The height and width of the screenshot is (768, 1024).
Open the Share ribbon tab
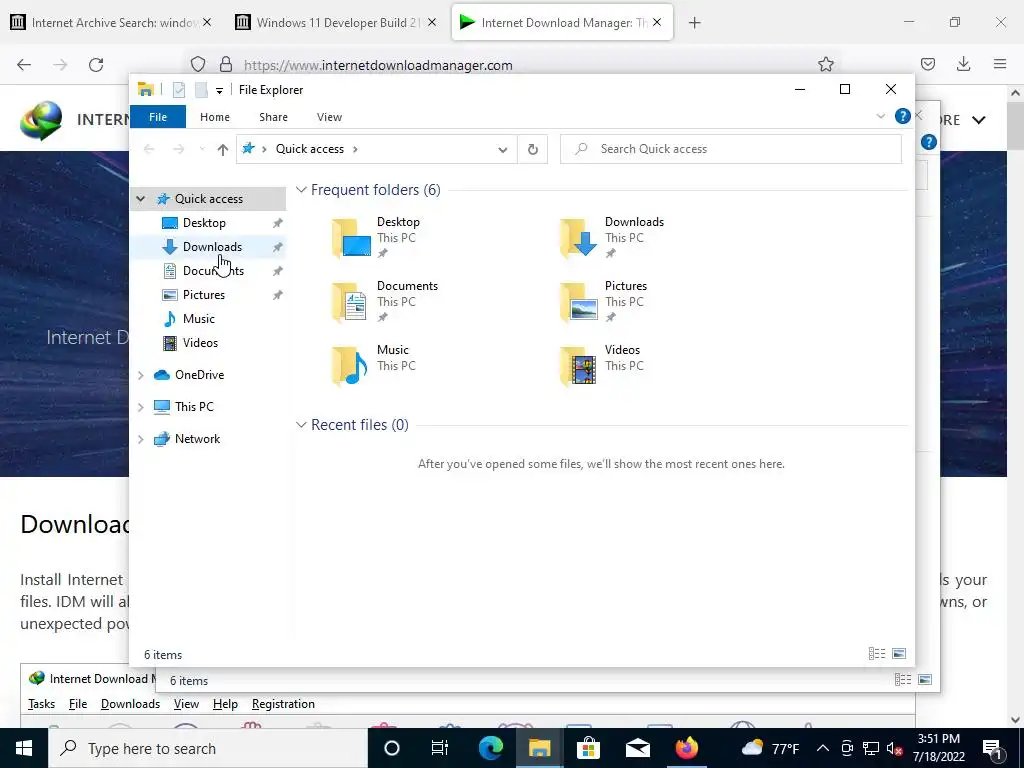pyautogui.click(x=273, y=117)
